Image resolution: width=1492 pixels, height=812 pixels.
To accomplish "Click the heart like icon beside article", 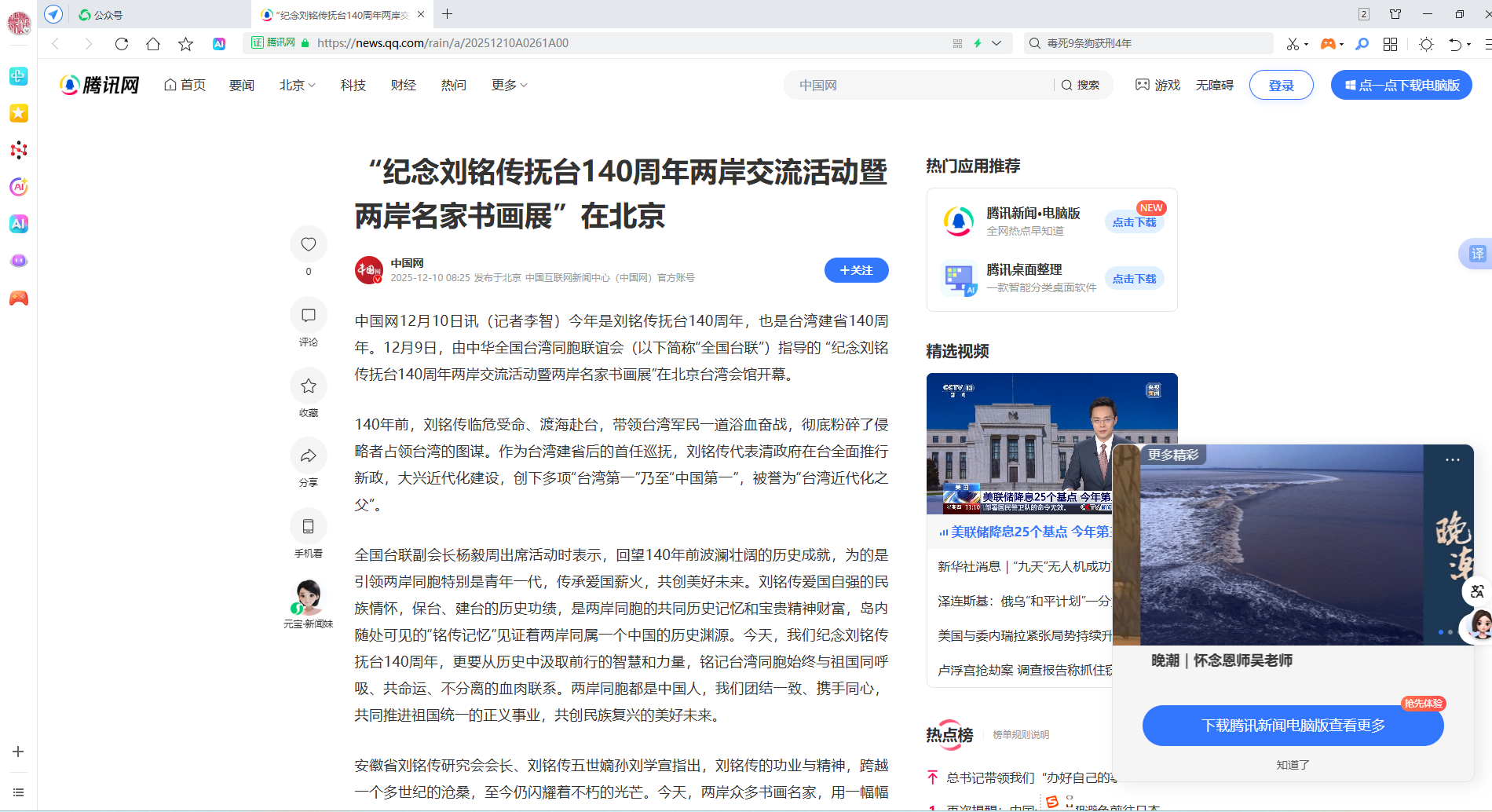I will click(x=308, y=244).
